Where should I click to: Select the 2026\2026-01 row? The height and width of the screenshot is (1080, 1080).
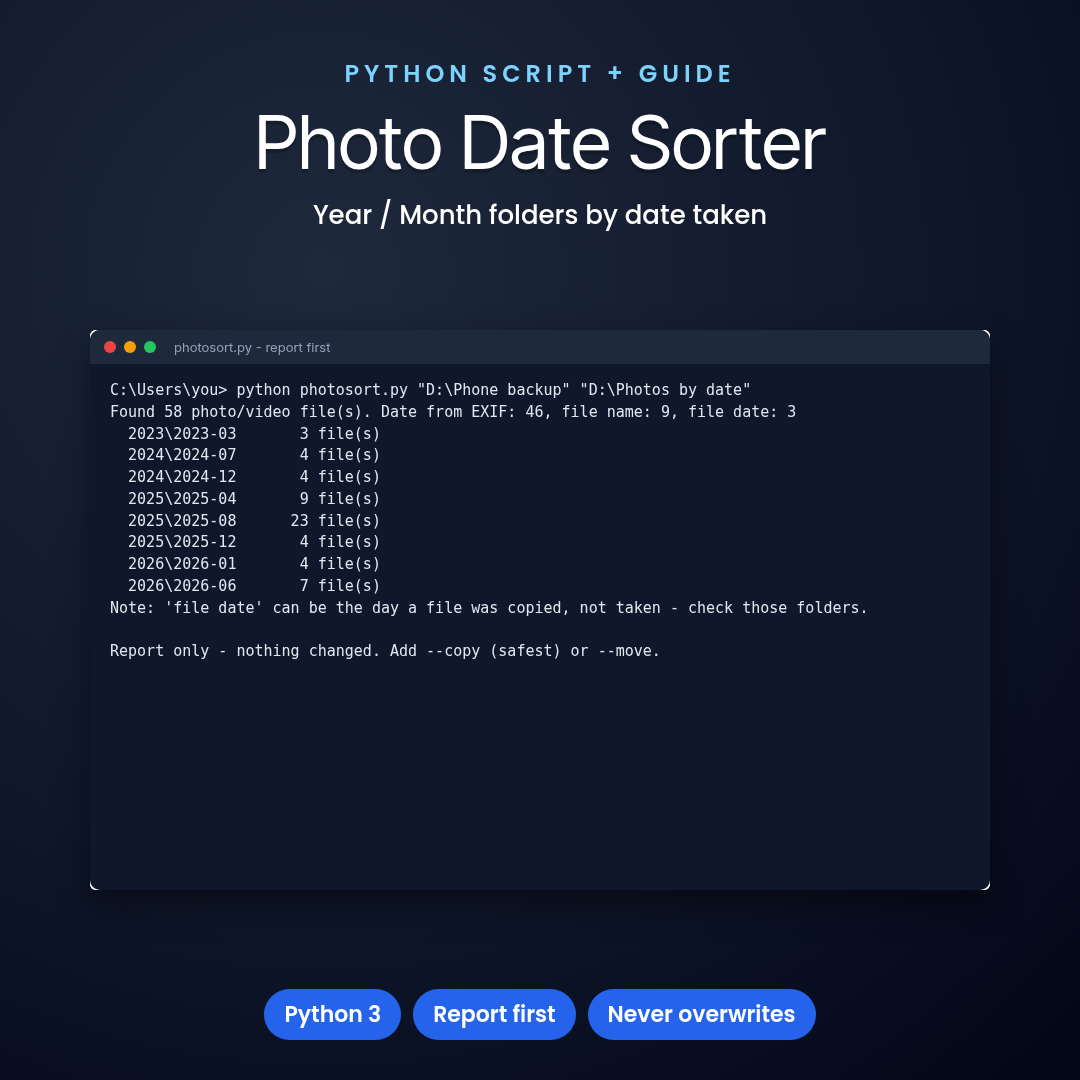(x=253, y=564)
